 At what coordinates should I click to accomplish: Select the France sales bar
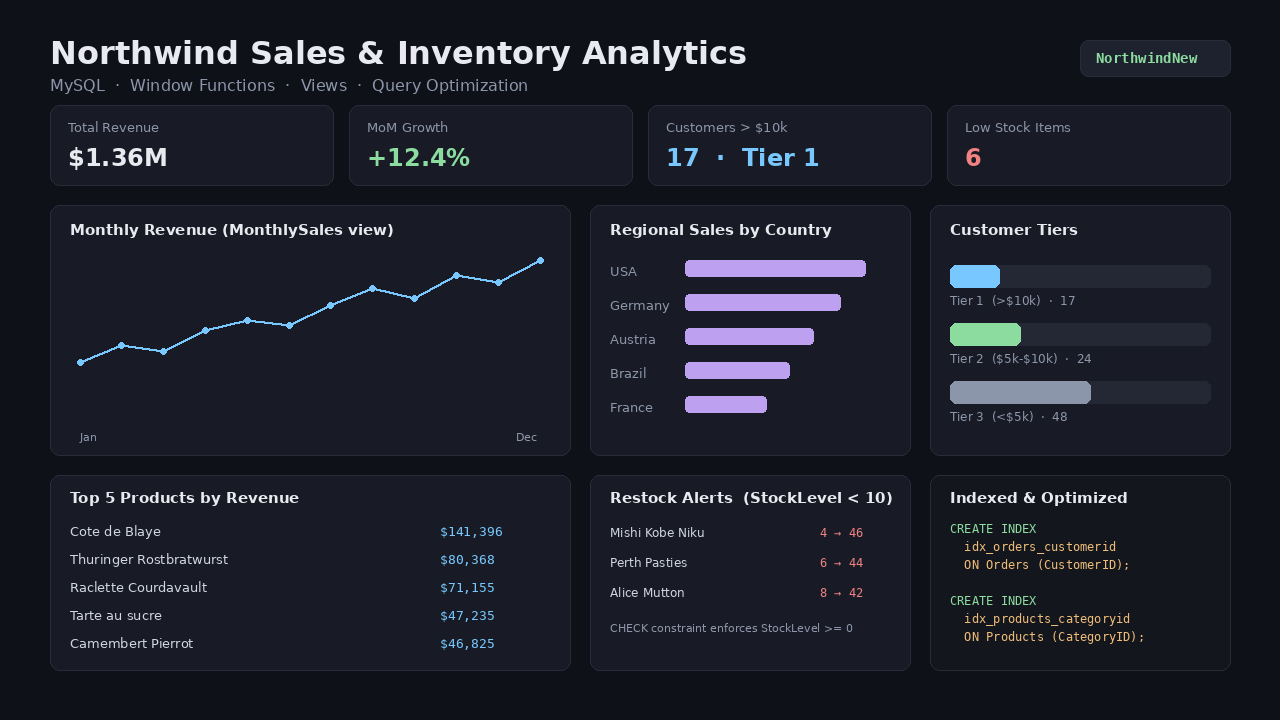pyautogui.click(x=726, y=404)
